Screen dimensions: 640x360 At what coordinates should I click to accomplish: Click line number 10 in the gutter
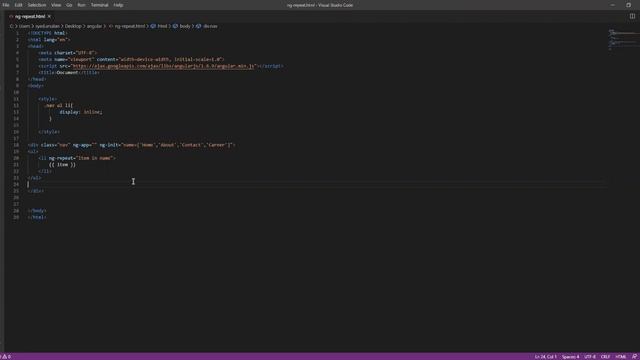click(x=16, y=92)
